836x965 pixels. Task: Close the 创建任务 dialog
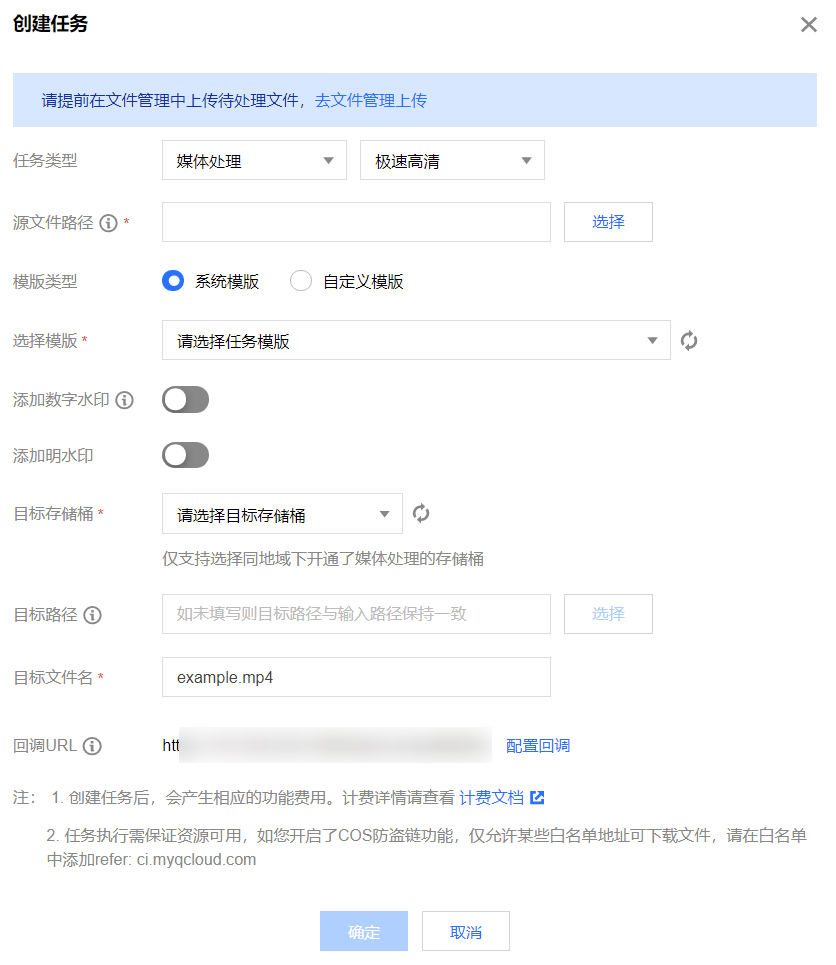pyautogui.click(x=808, y=25)
